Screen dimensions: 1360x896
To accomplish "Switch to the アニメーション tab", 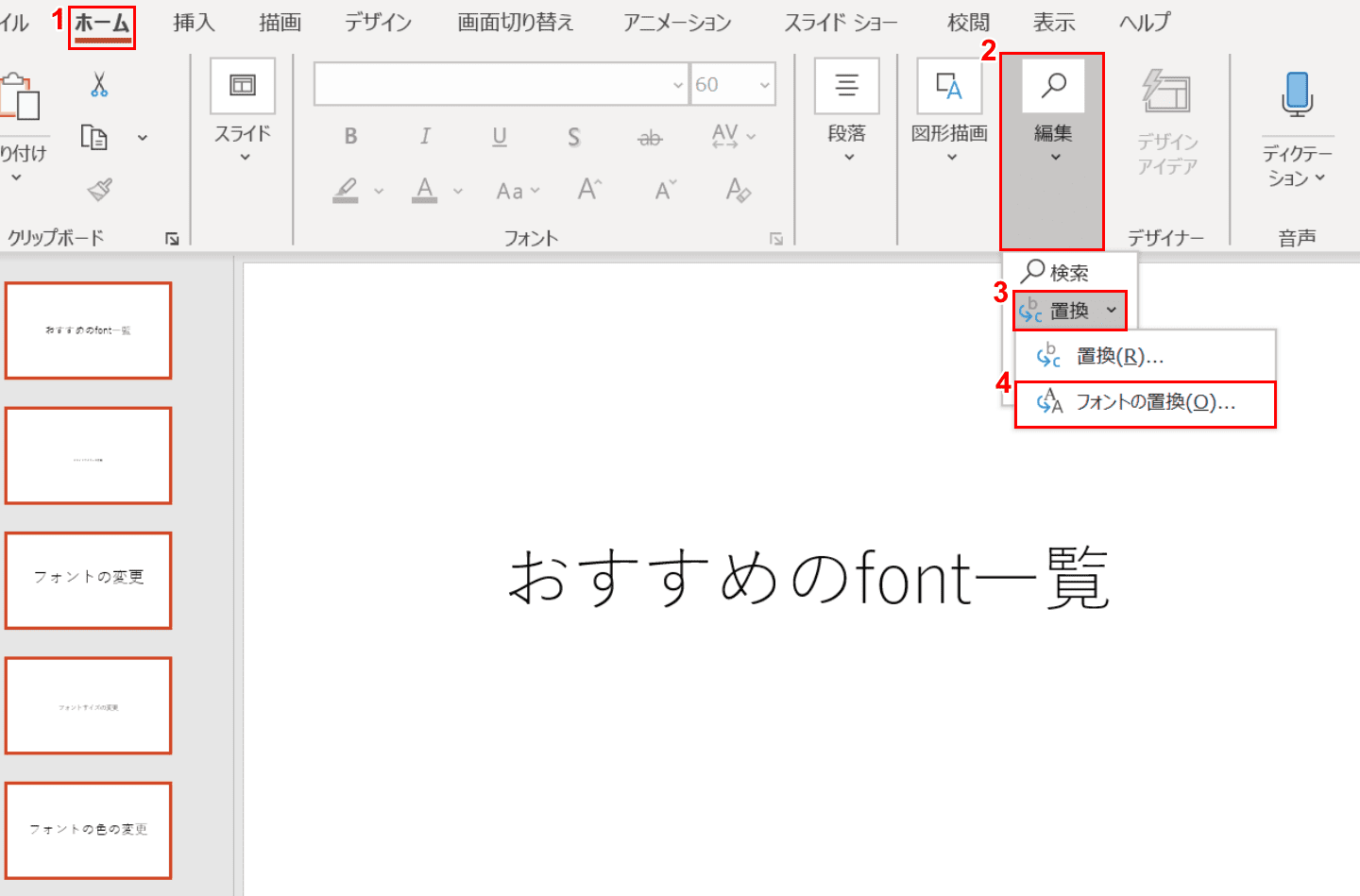I will click(677, 23).
